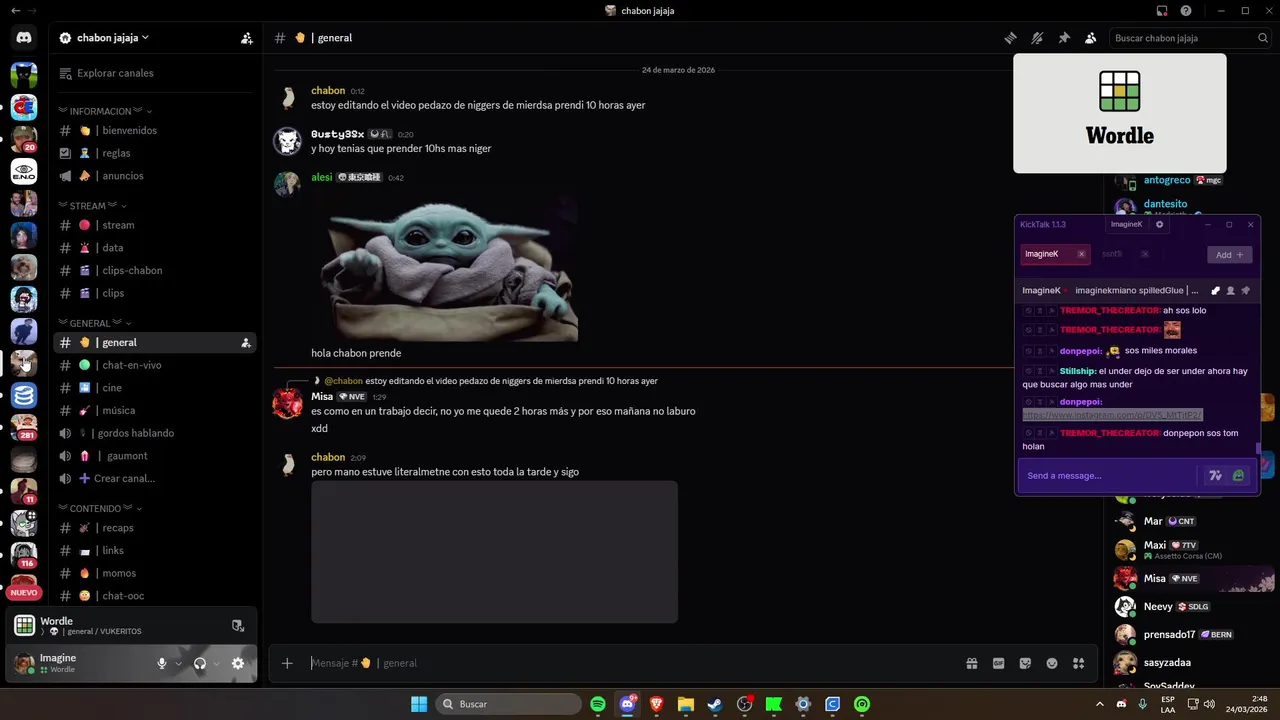Open emoji picker in message bar

[1052, 663]
